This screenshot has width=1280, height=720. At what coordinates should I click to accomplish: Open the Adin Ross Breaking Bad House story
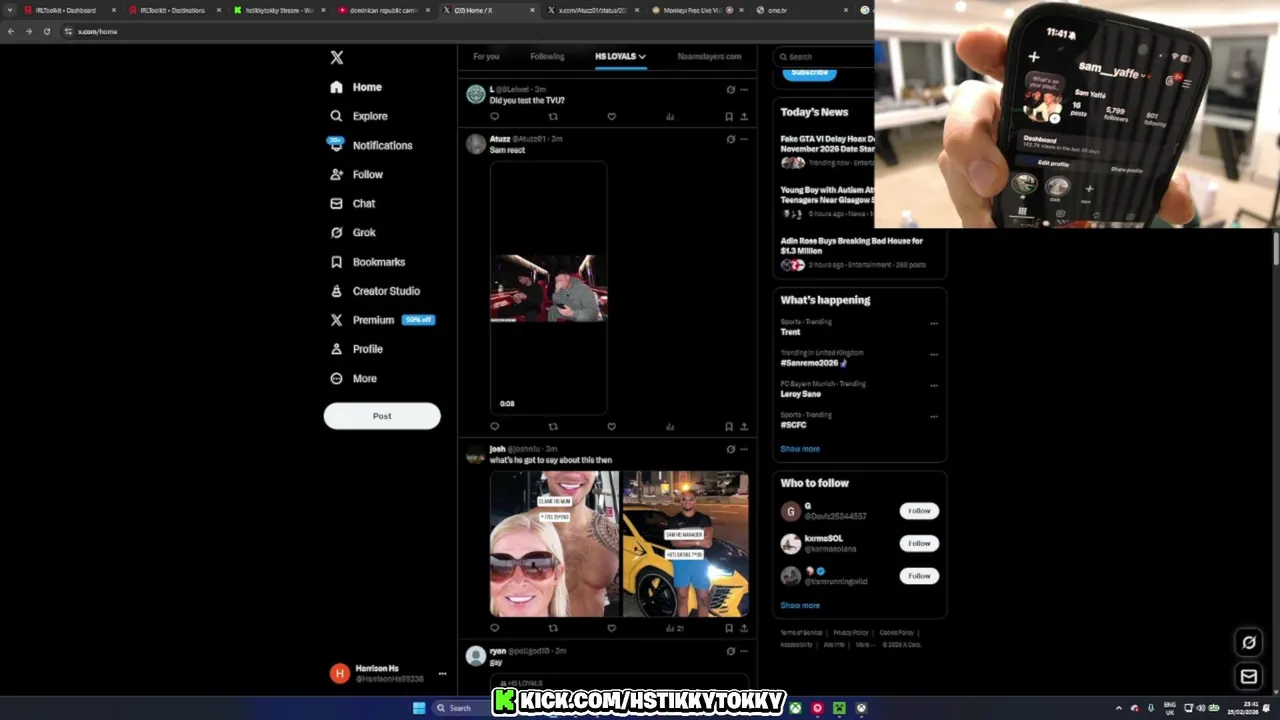pos(852,253)
